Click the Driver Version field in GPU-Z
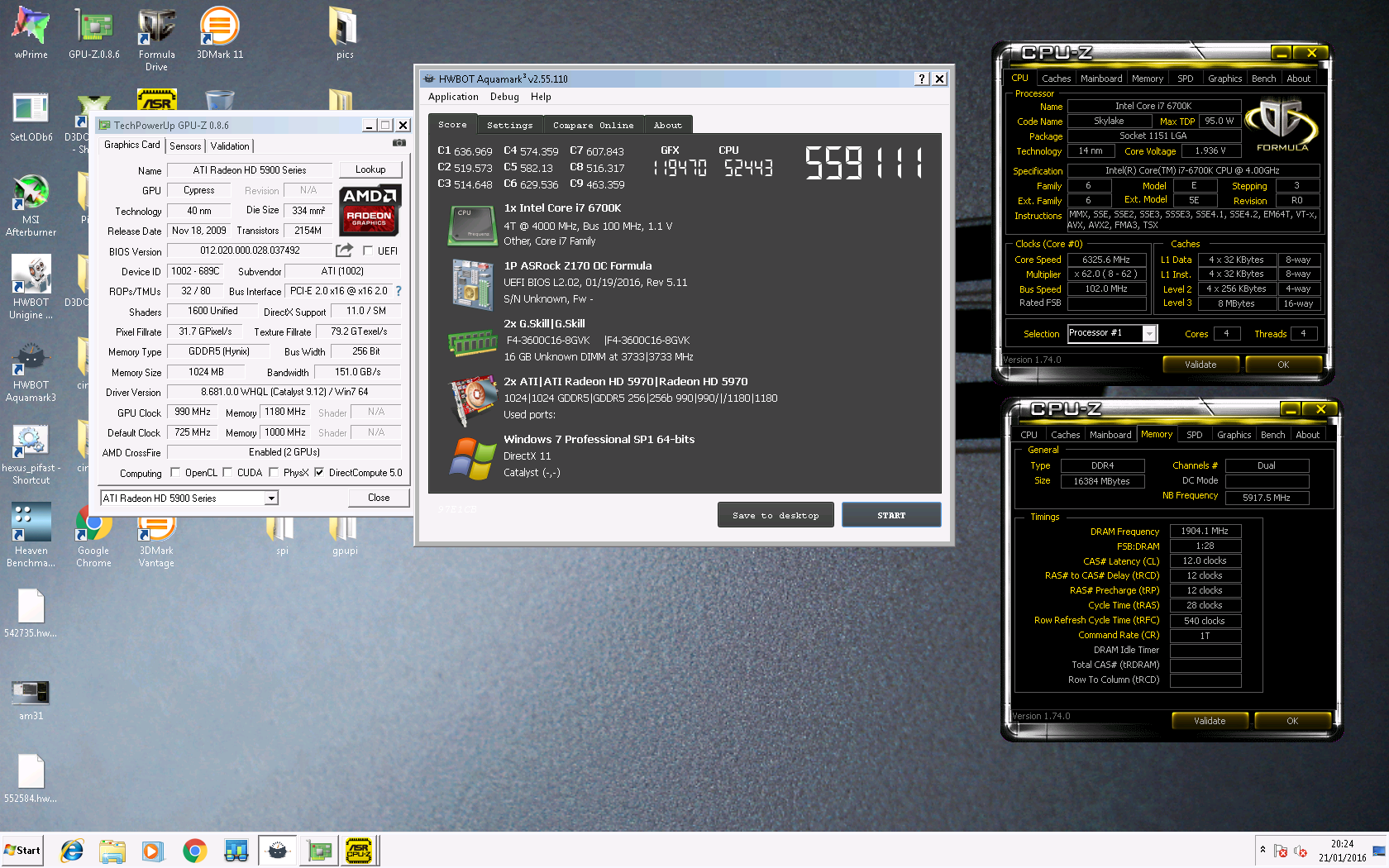1389x868 pixels. click(x=284, y=392)
